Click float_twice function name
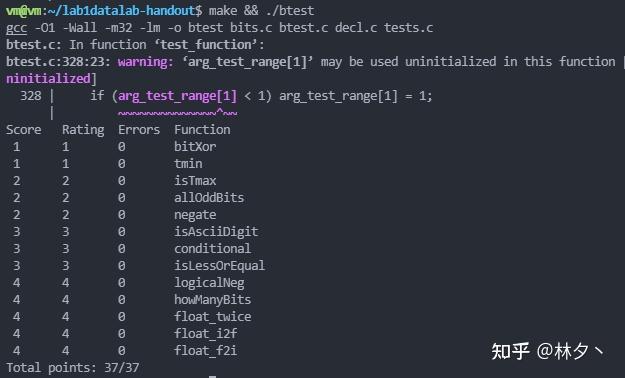This screenshot has height=378, width=625. pyautogui.click(x=212, y=317)
